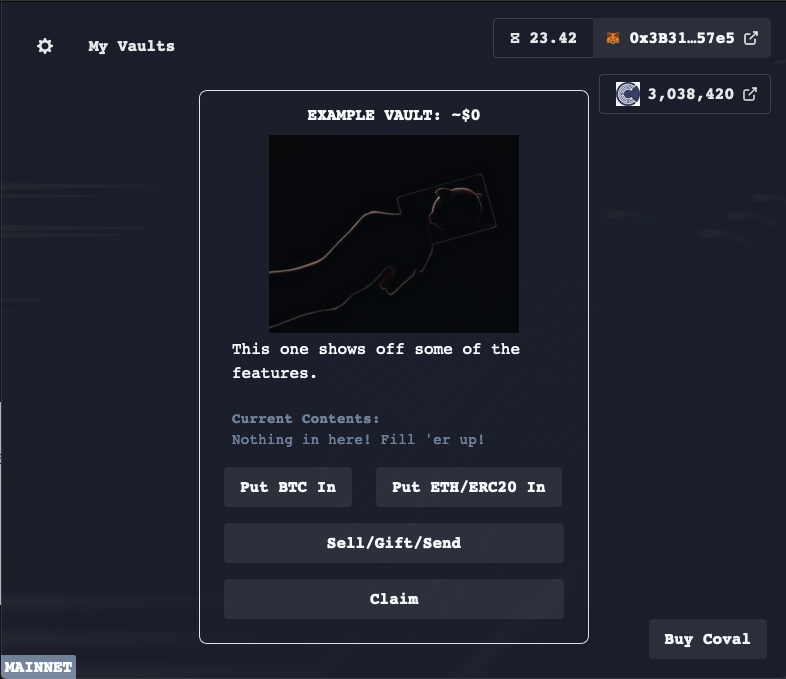Open wallet address external link icon
This screenshot has height=679, width=786.
(751, 38)
